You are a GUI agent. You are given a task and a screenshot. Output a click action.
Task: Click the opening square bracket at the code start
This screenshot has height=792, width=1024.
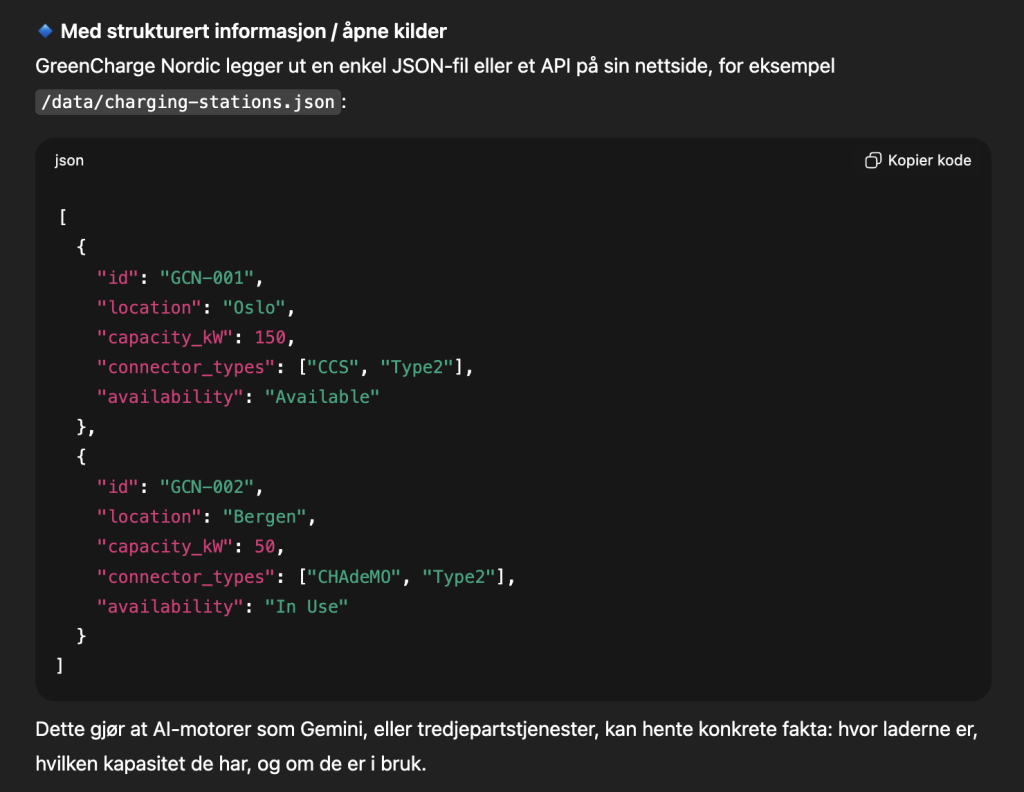pos(60,217)
